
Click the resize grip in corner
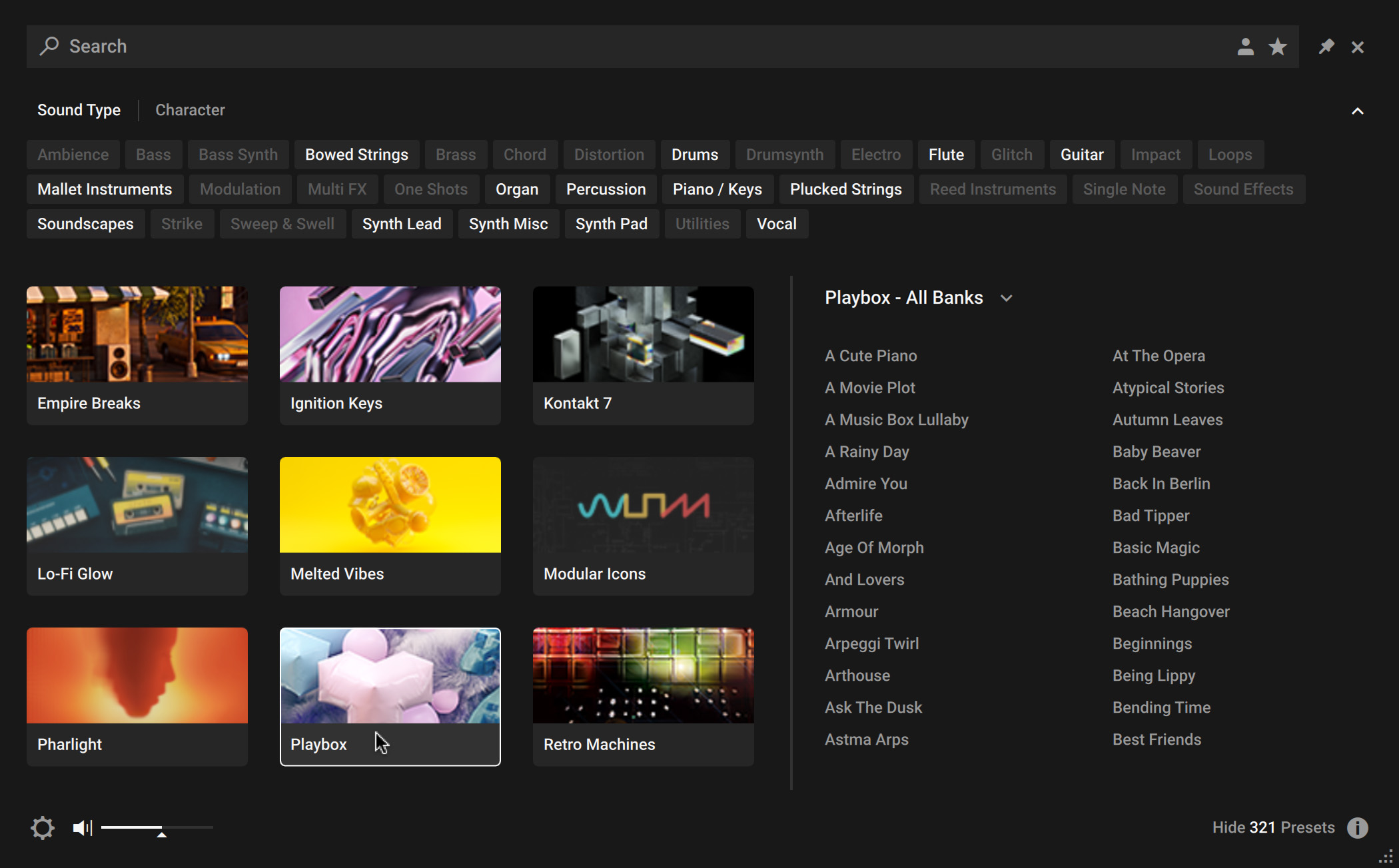1386,857
